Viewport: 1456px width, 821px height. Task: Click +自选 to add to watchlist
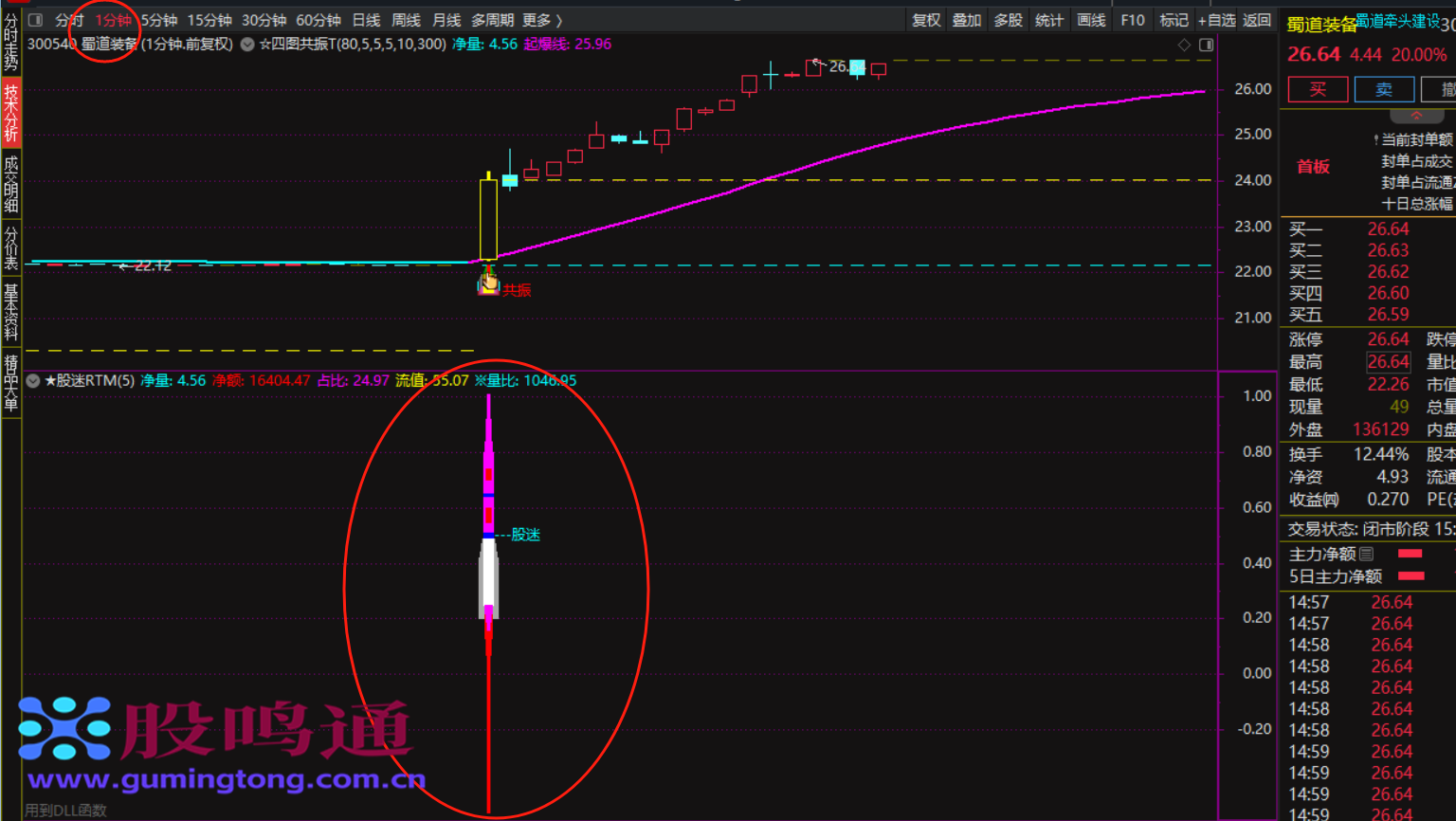coord(1216,20)
